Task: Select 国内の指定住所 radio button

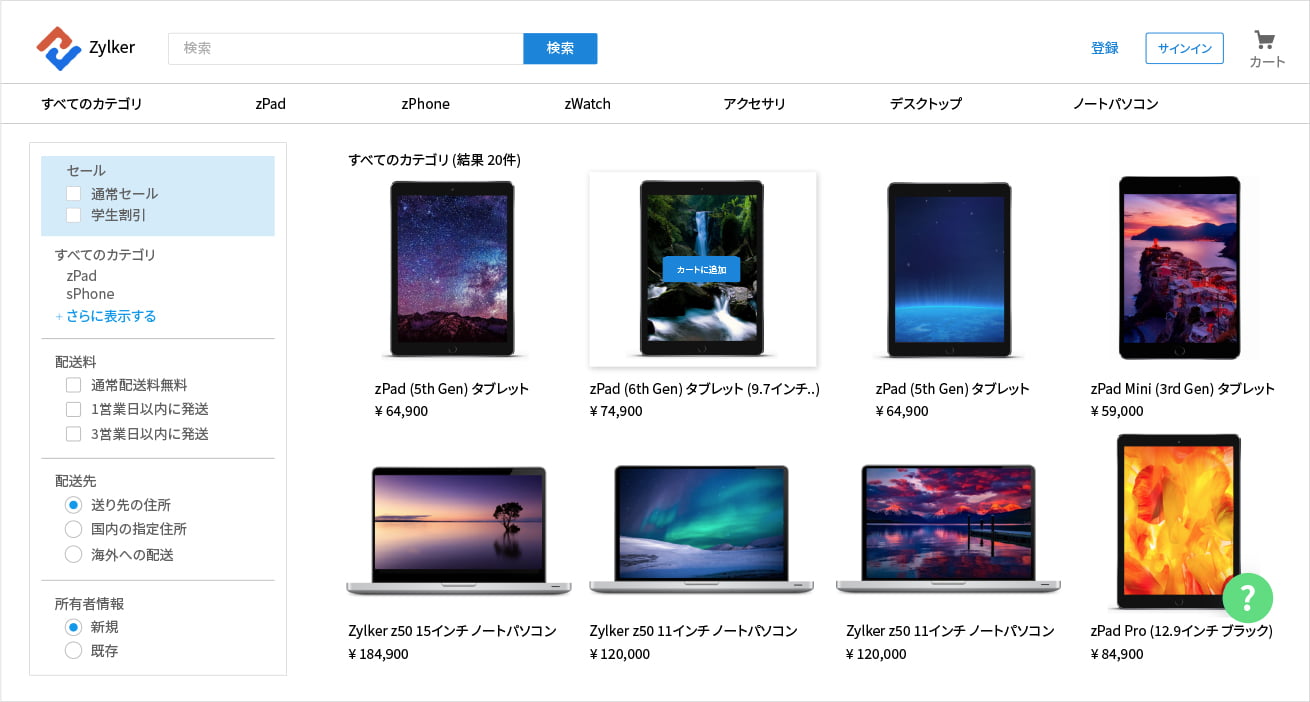Action: [x=73, y=529]
